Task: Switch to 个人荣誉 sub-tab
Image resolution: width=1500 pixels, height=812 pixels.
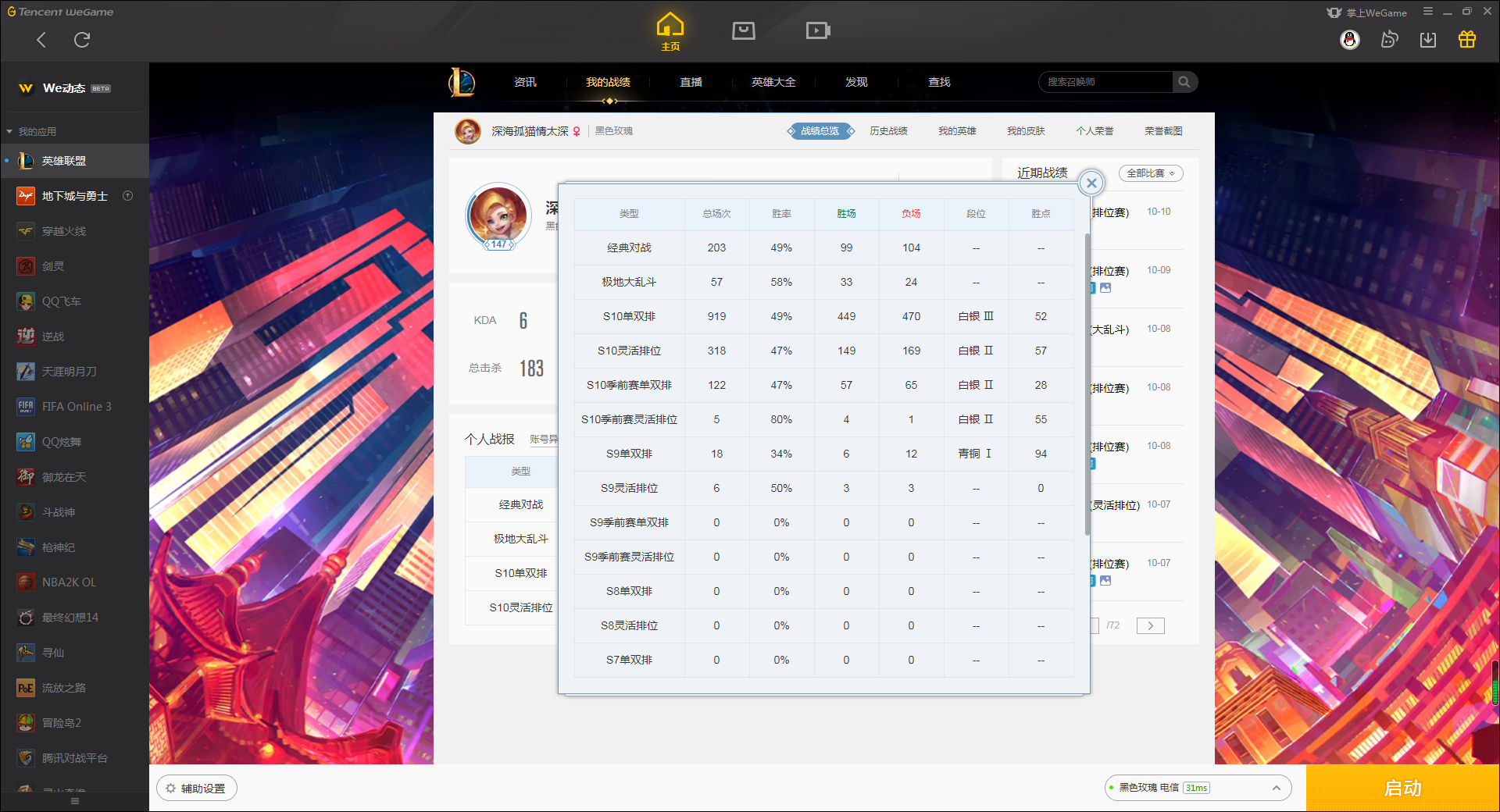Action: pyautogui.click(x=1095, y=131)
